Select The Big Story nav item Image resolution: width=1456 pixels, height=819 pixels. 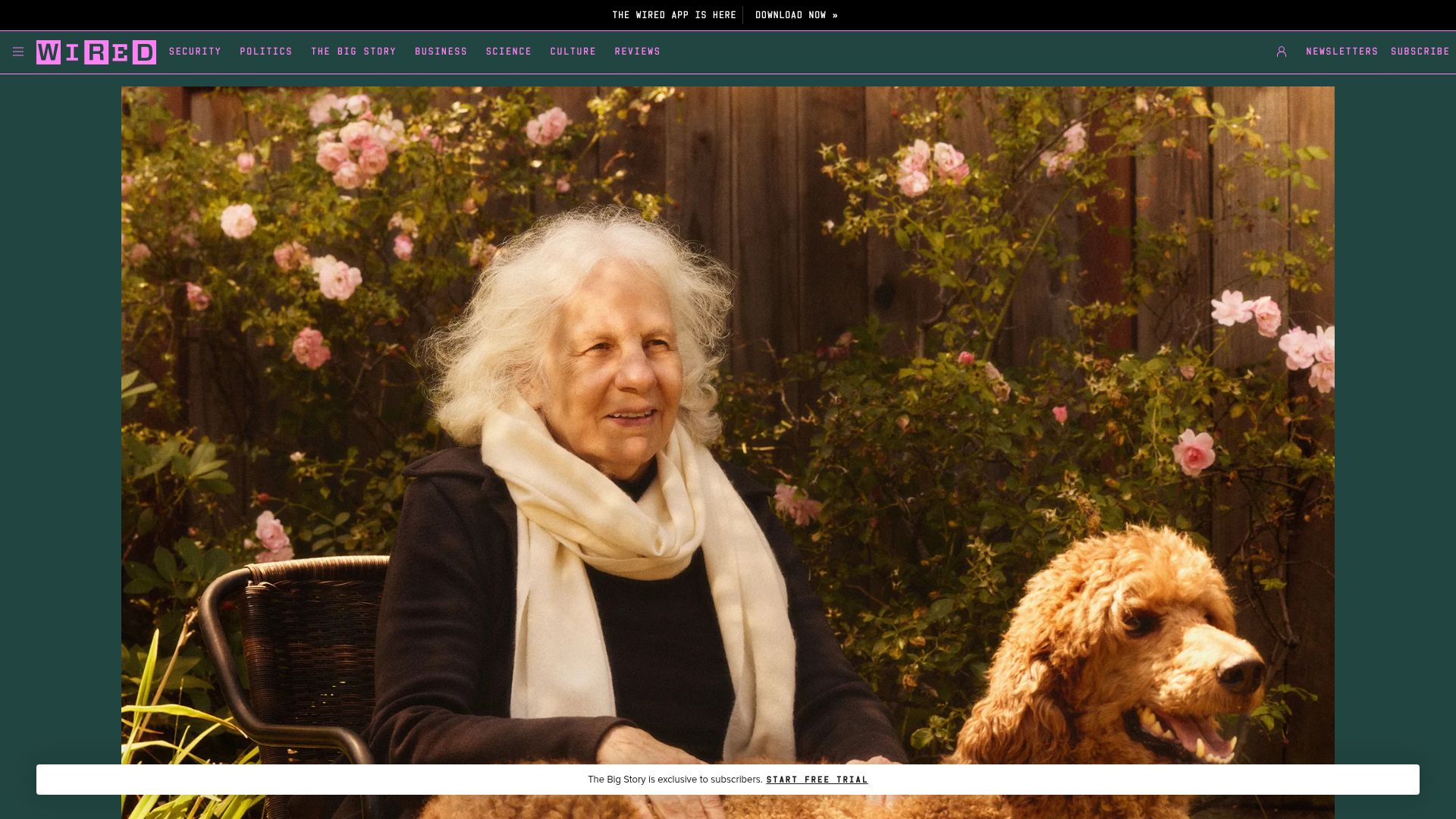point(353,52)
